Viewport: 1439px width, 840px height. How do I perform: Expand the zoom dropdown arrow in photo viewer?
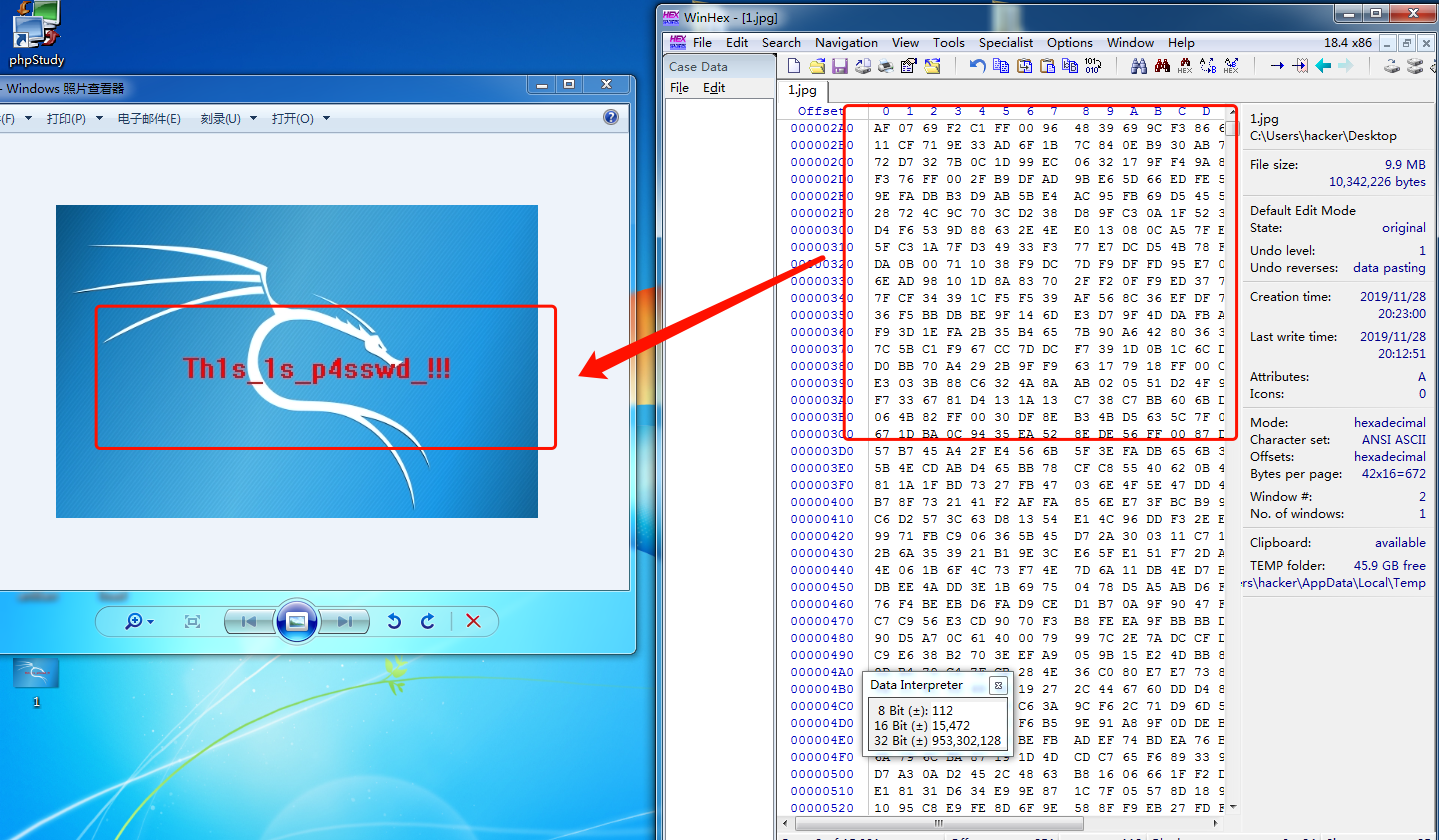150,622
